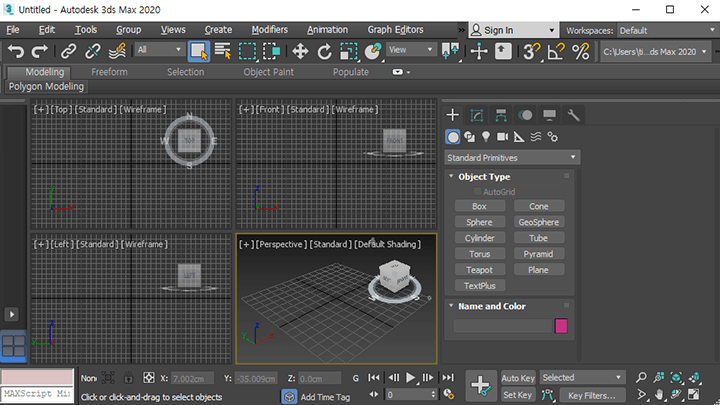Collapse the Name and Color rollout
The height and width of the screenshot is (405, 720).
coord(451,306)
